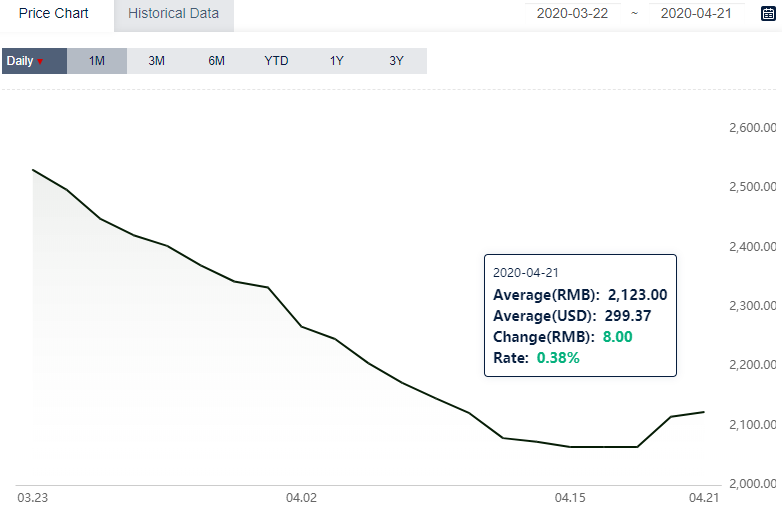
Task: Switch to the YTD range
Action: tap(276, 61)
